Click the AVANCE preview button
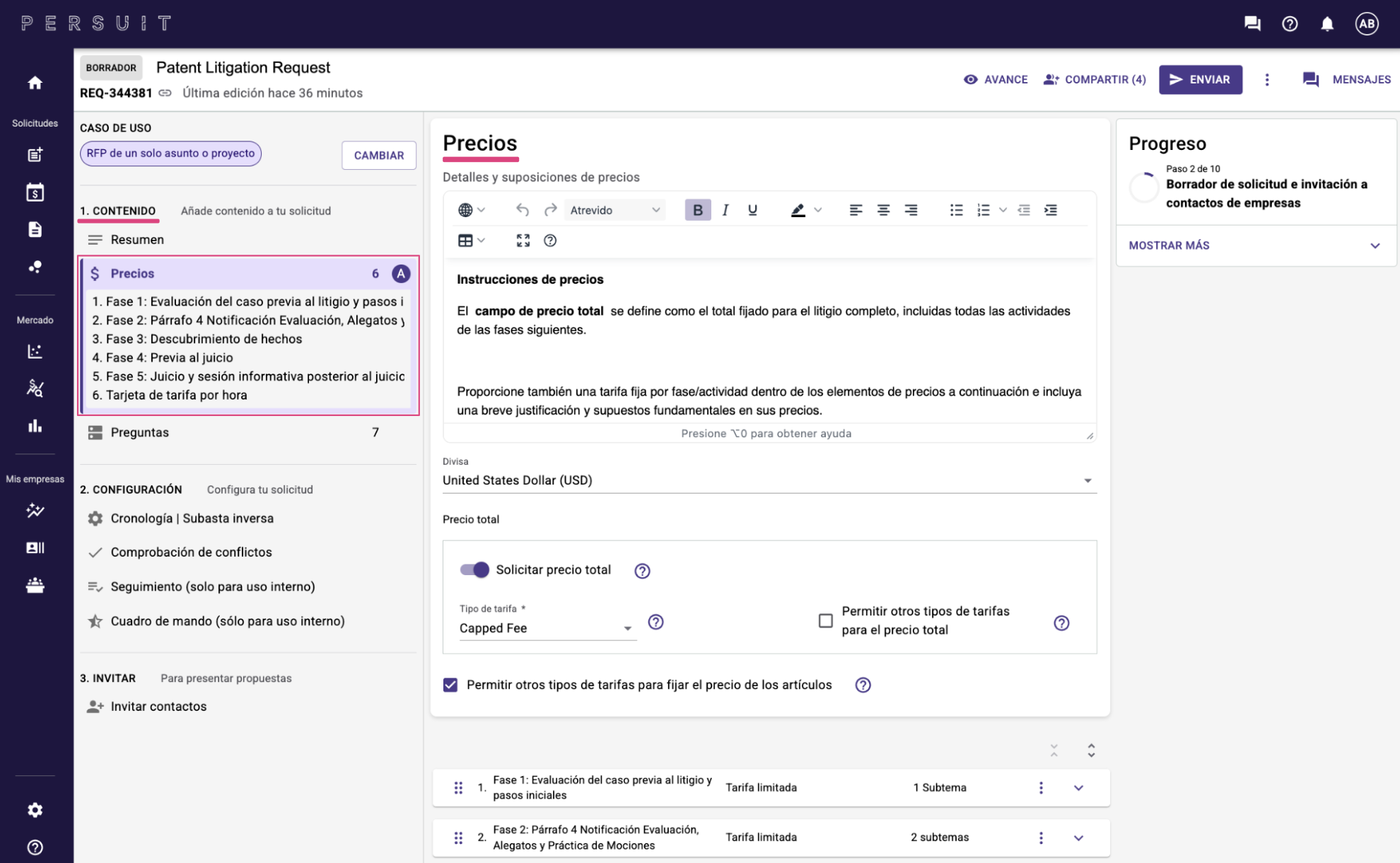Viewport: 1400px width, 863px height. 996,79
